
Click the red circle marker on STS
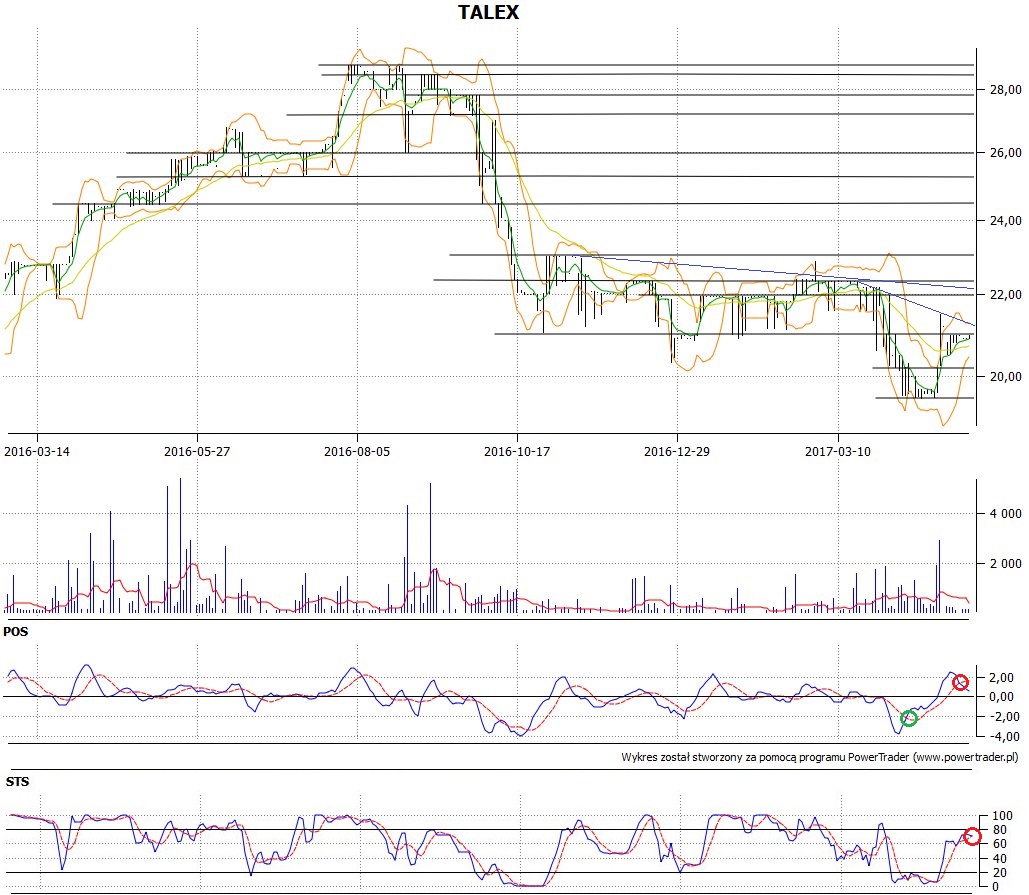click(972, 836)
